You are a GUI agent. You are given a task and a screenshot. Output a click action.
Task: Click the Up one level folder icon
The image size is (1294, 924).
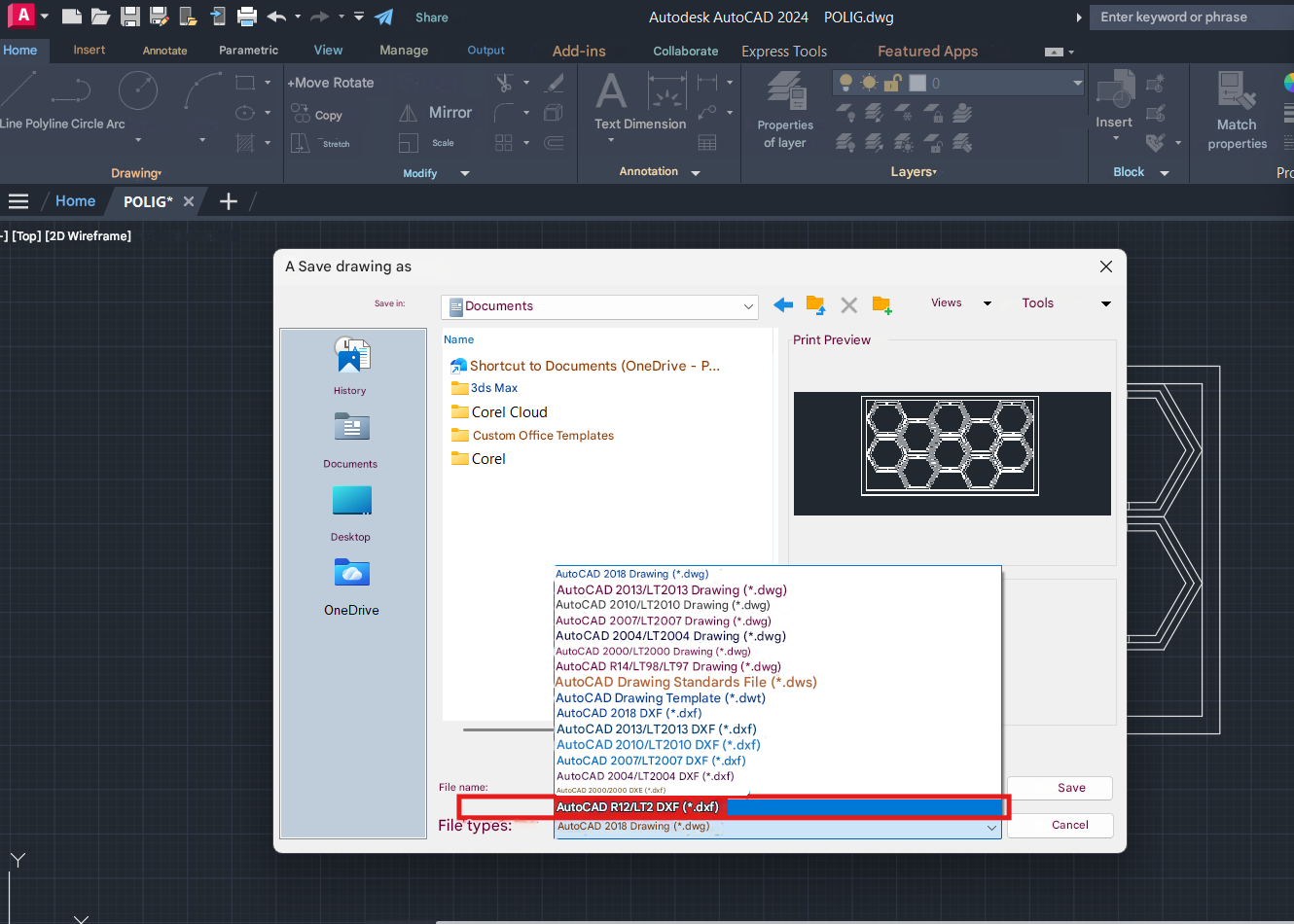[x=815, y=305]
